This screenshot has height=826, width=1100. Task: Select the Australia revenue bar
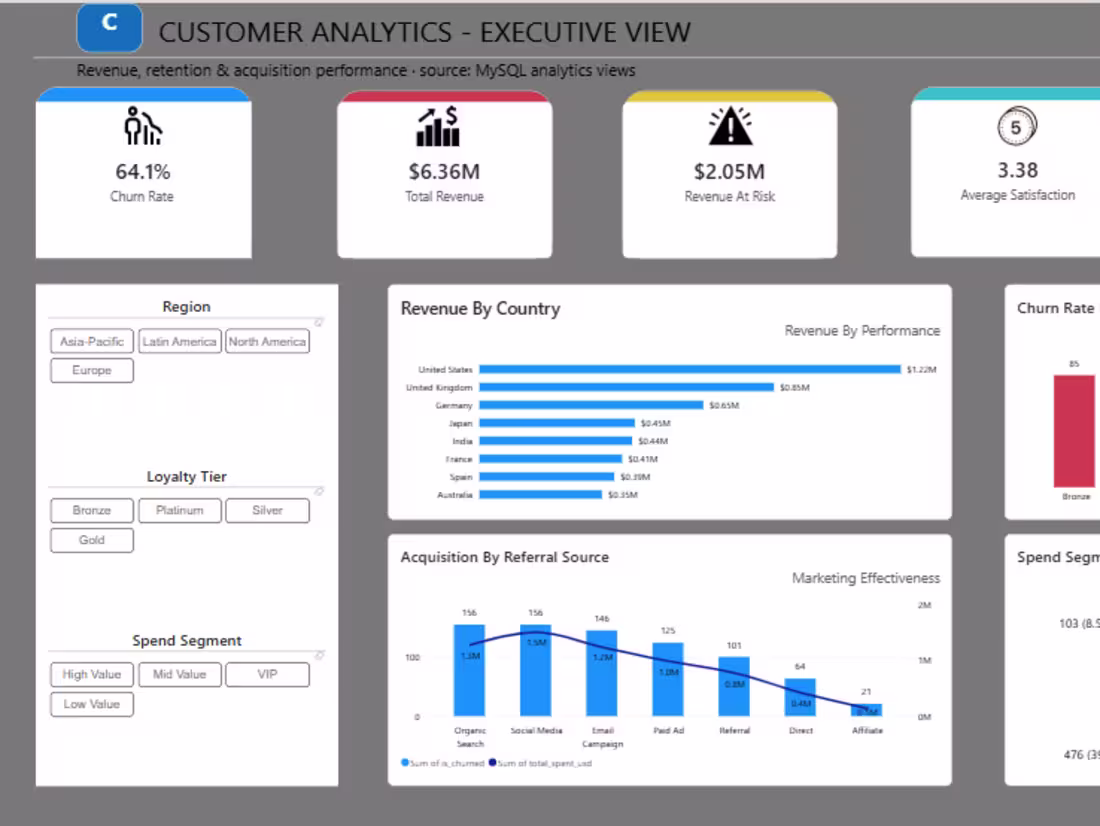click(x=540, y=495)
